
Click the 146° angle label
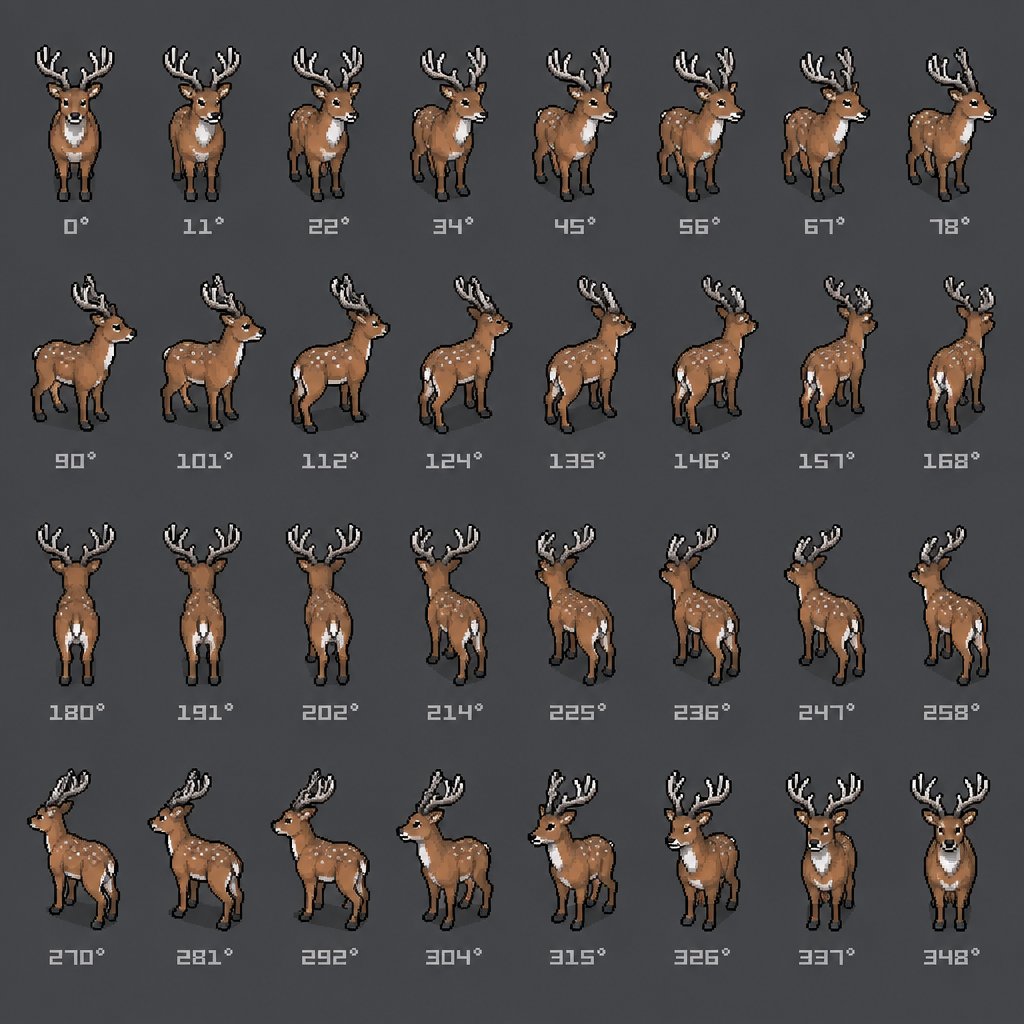[x=702, y=461]
